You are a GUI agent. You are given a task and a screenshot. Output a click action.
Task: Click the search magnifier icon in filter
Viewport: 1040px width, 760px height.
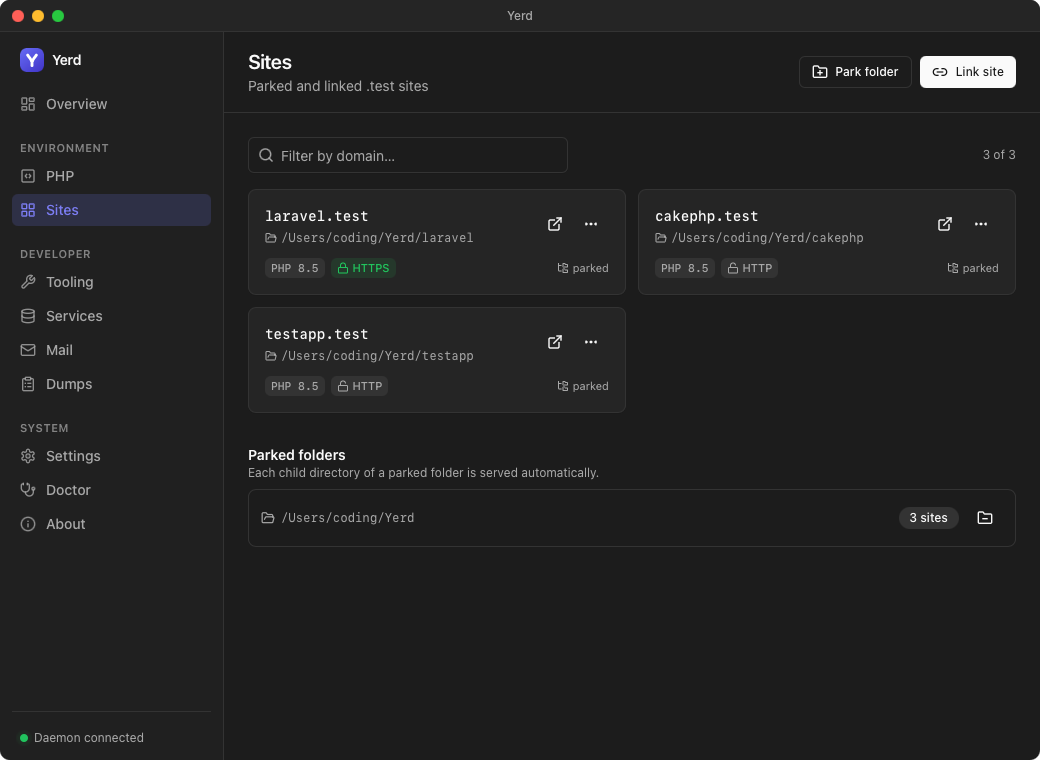coord(266,155)
